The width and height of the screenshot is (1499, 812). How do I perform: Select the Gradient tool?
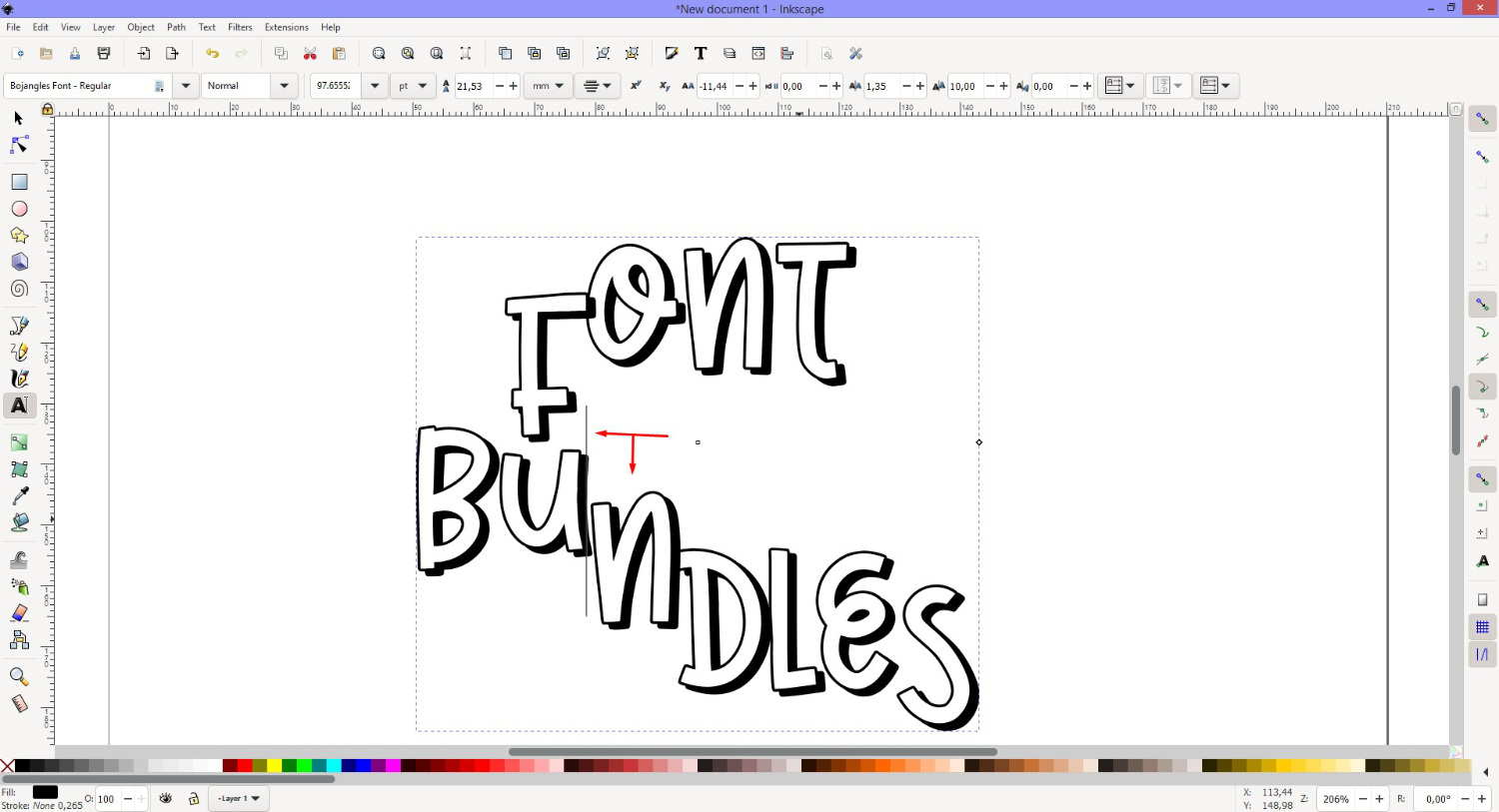(19, 442)
